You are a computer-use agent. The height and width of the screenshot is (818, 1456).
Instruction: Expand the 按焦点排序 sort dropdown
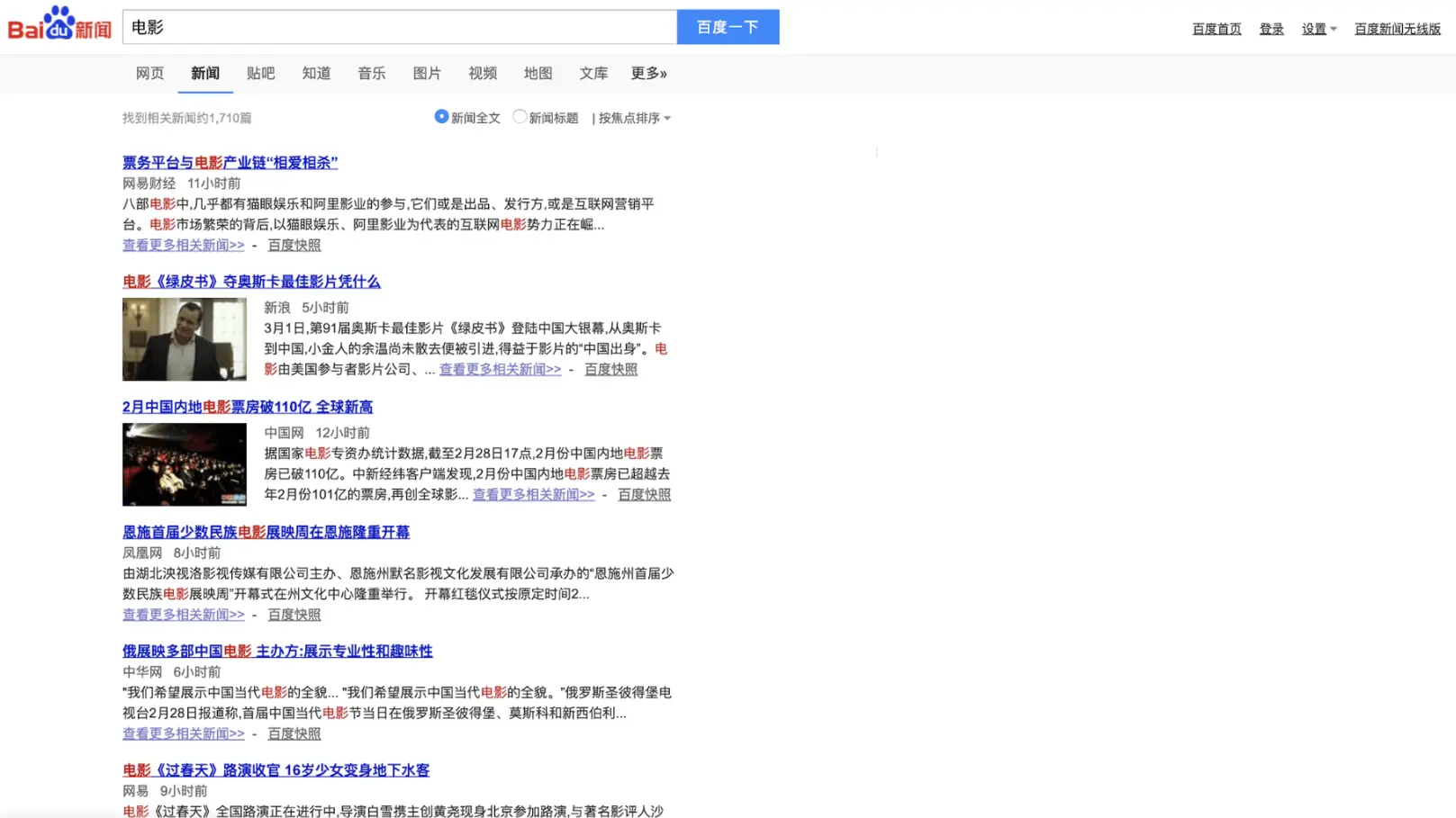(x=634, y=118)
